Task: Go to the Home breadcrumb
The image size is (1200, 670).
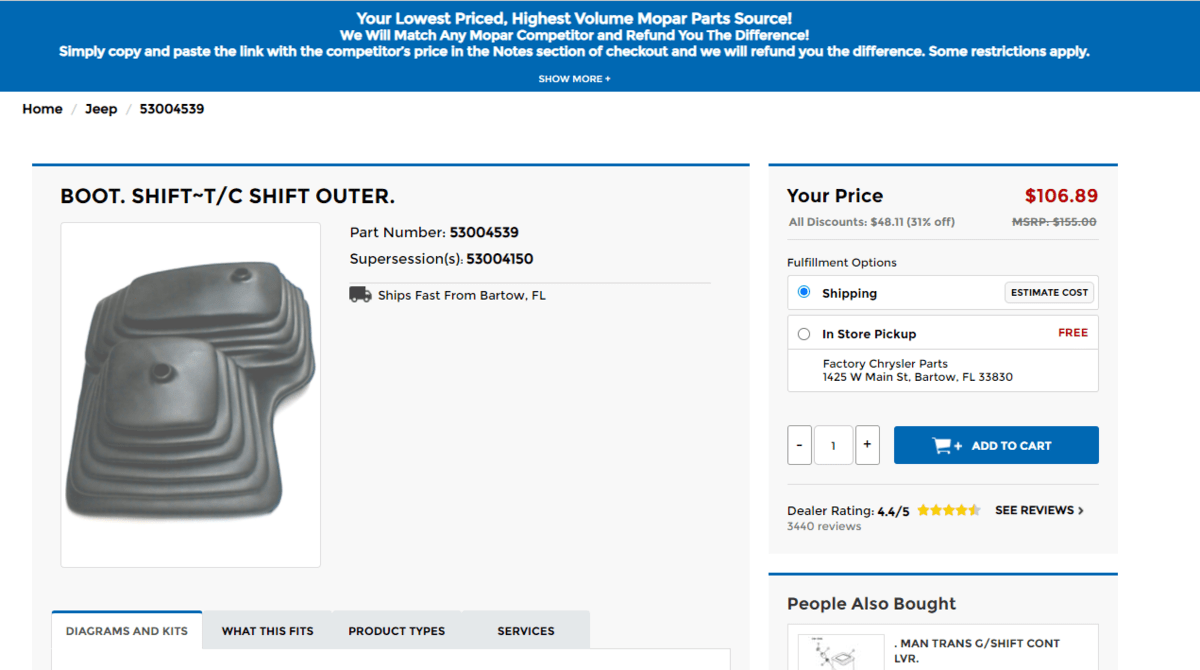Action: click(42, 109)
